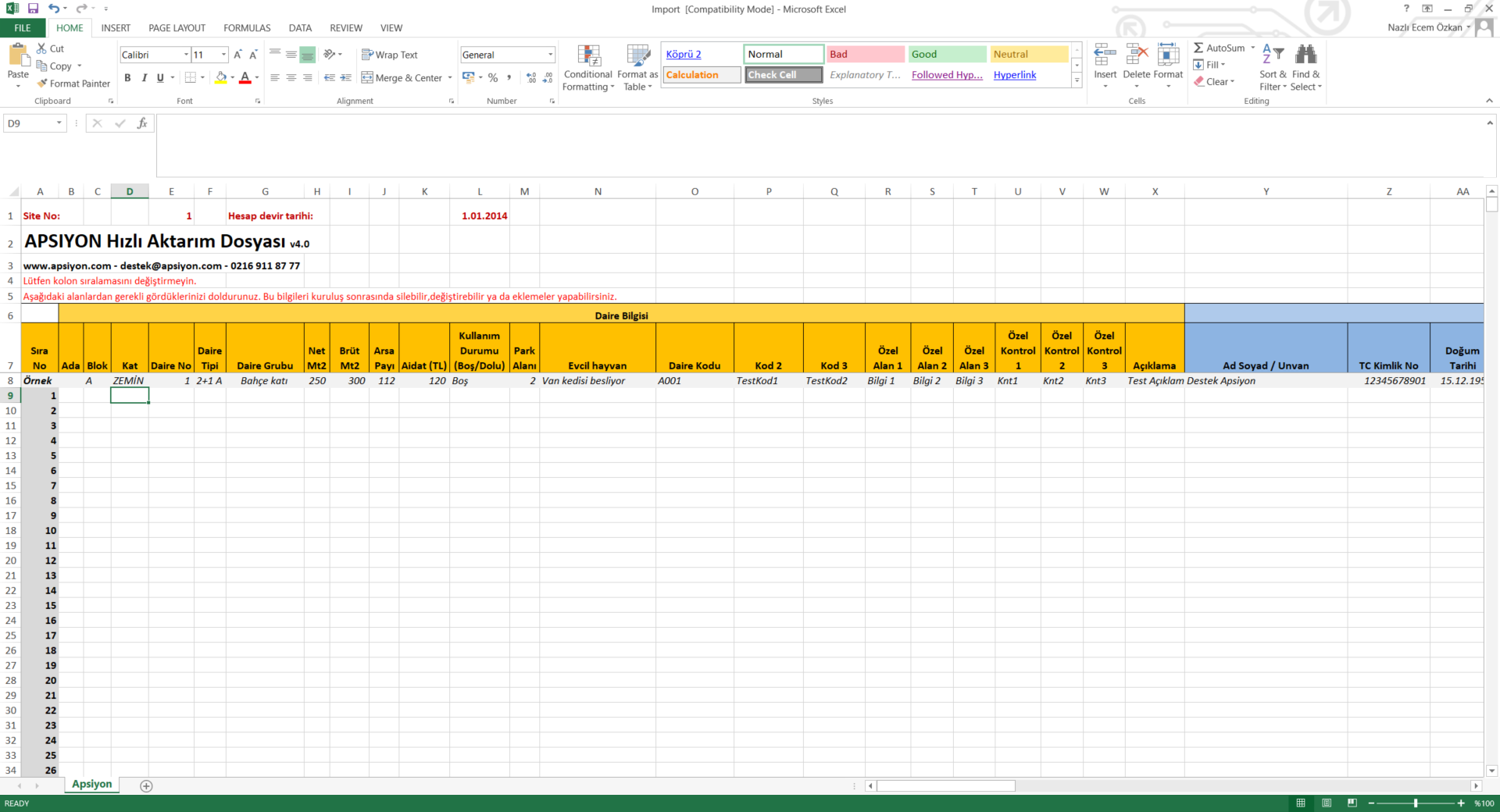Click the Save icon in quick access toolbar
This screenshot has height=812, width=1500.
33,9
